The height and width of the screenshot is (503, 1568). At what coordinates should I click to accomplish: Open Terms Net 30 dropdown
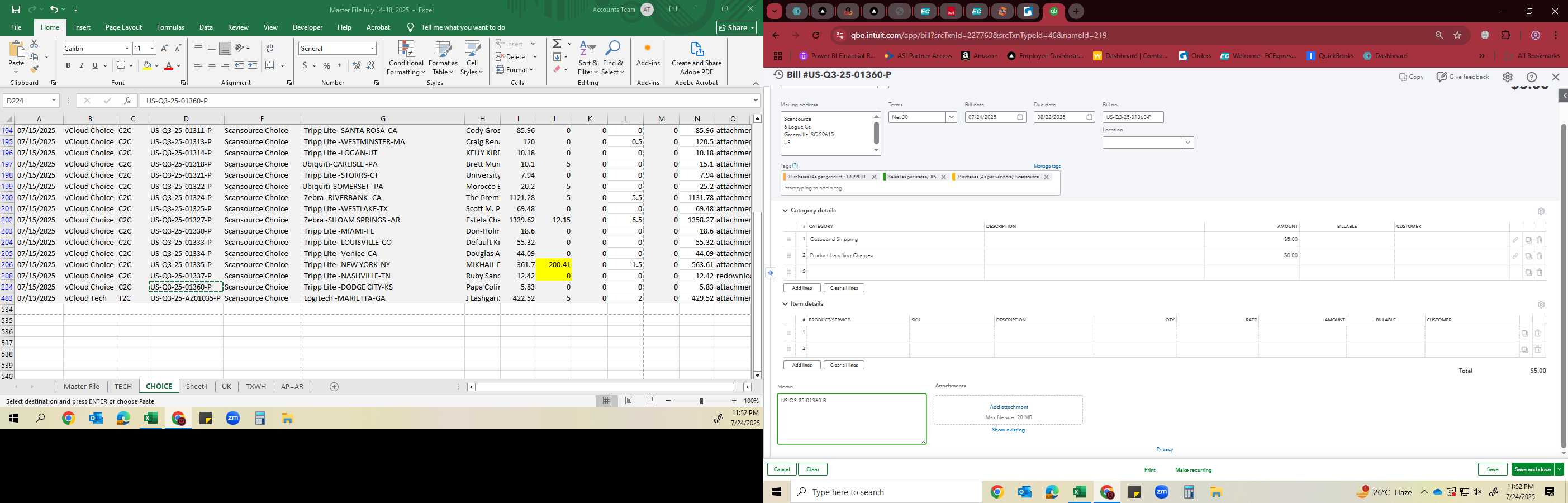point(951,117)
